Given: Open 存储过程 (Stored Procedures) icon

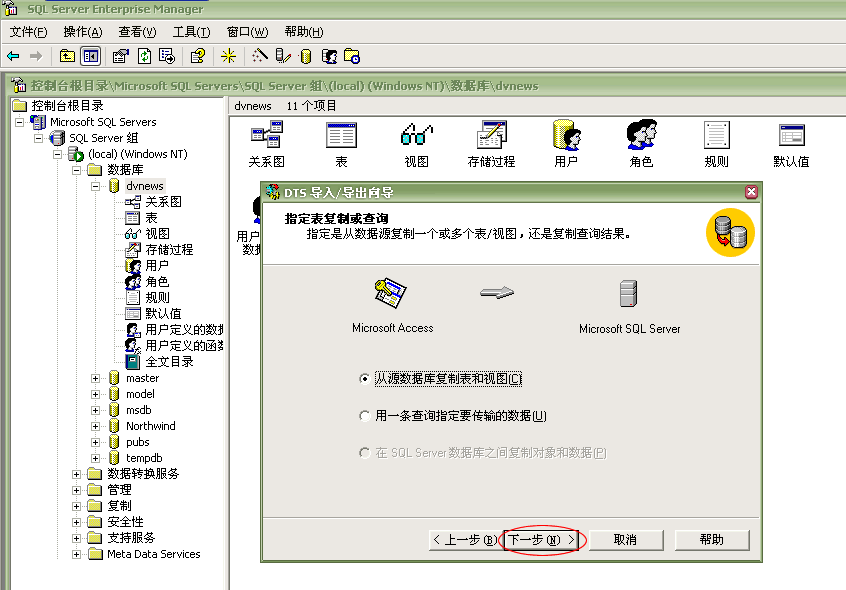Looking at the screenshot, I should 491,135.
